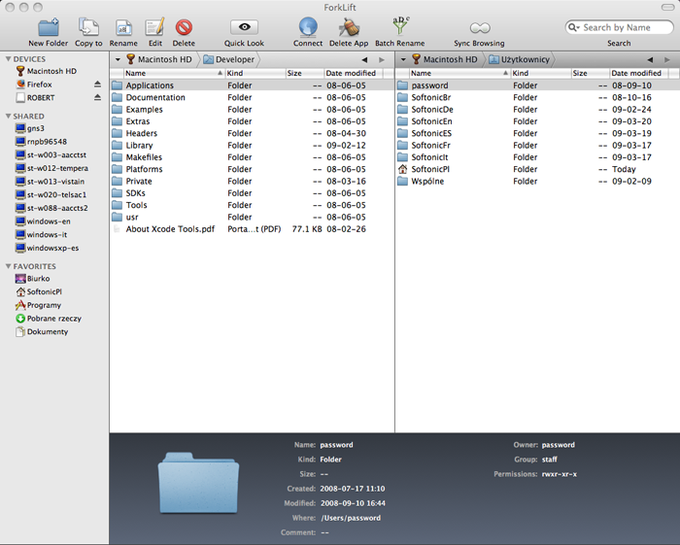Open Quick Look with the eye icon

pyautogui.click(x=244, y=27)
